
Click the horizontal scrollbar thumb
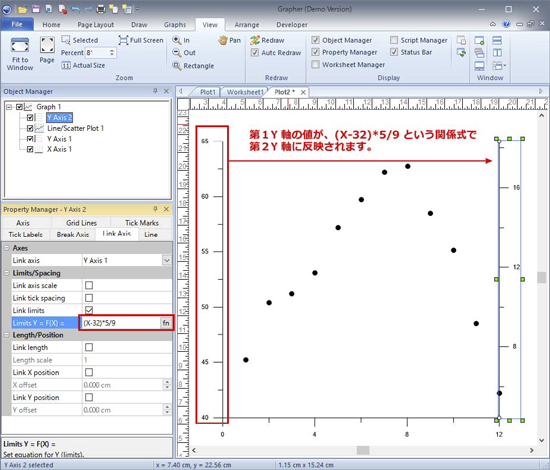(363, 450)
